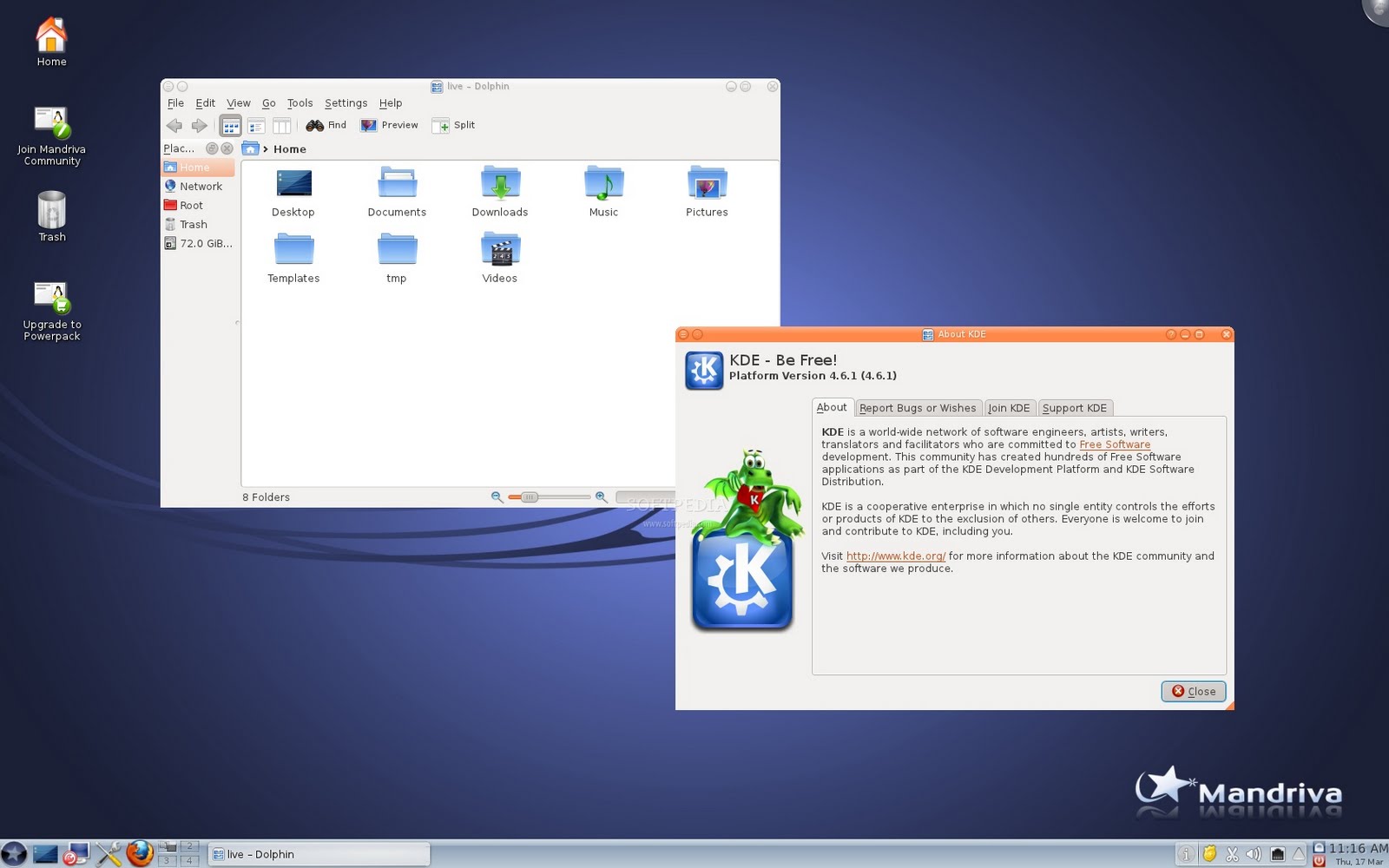Image resolution: width=1389 pixels, height=868 pixels.
Task: Select Root in the Places panel
Action: [x=198, y=206]
